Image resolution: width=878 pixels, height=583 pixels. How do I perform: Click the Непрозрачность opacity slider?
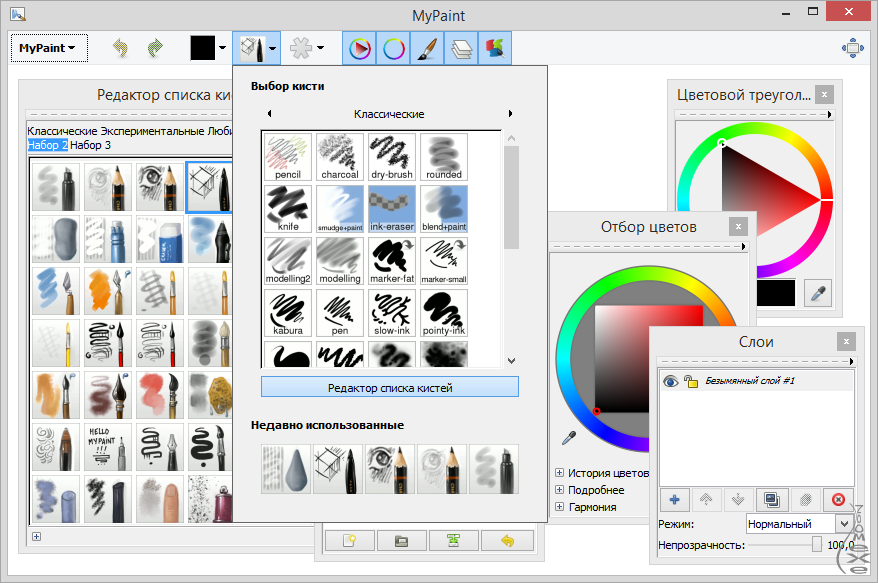(785, 544)
